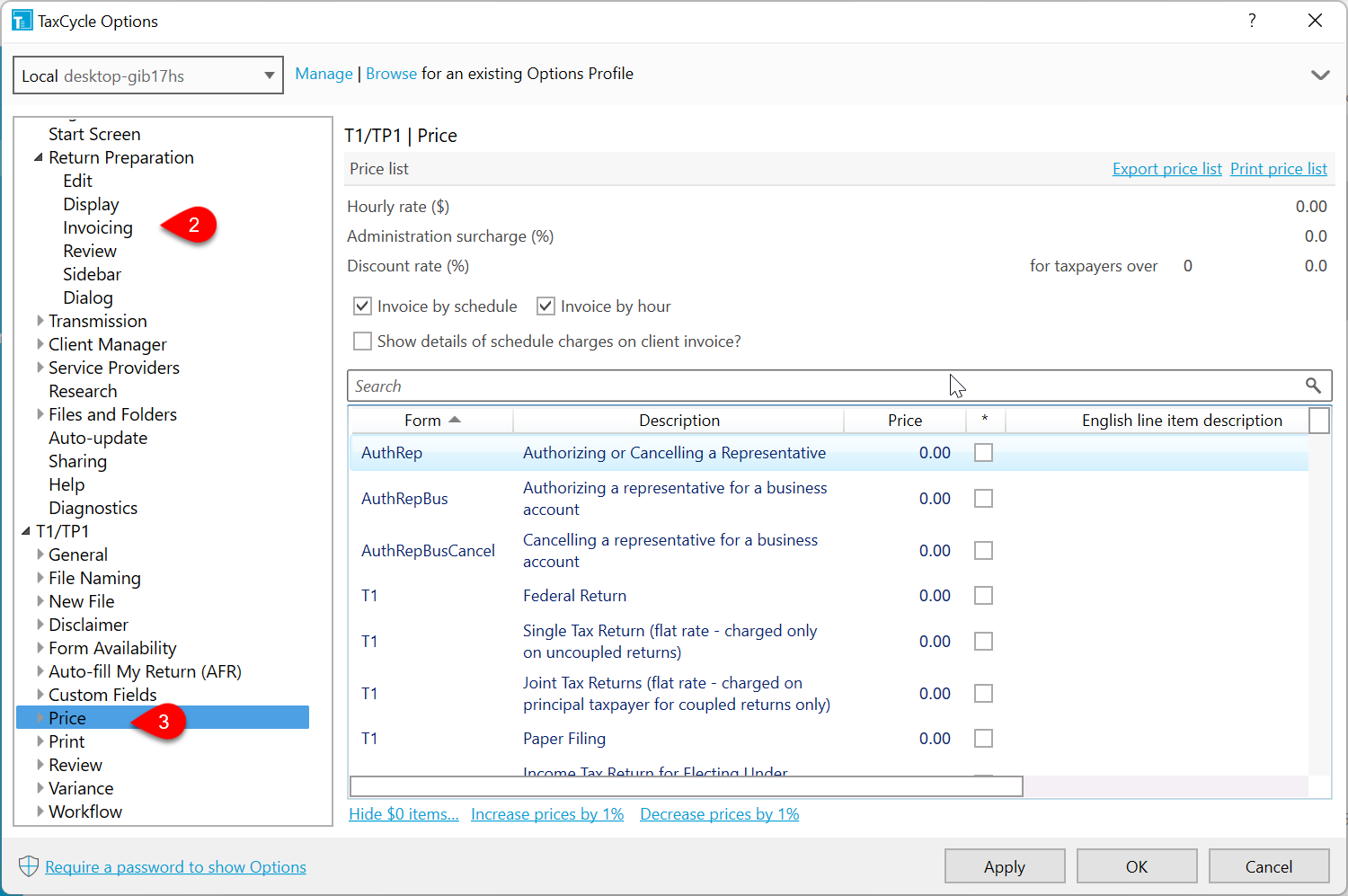Sort by the Price column header

[x=905, y=421]
